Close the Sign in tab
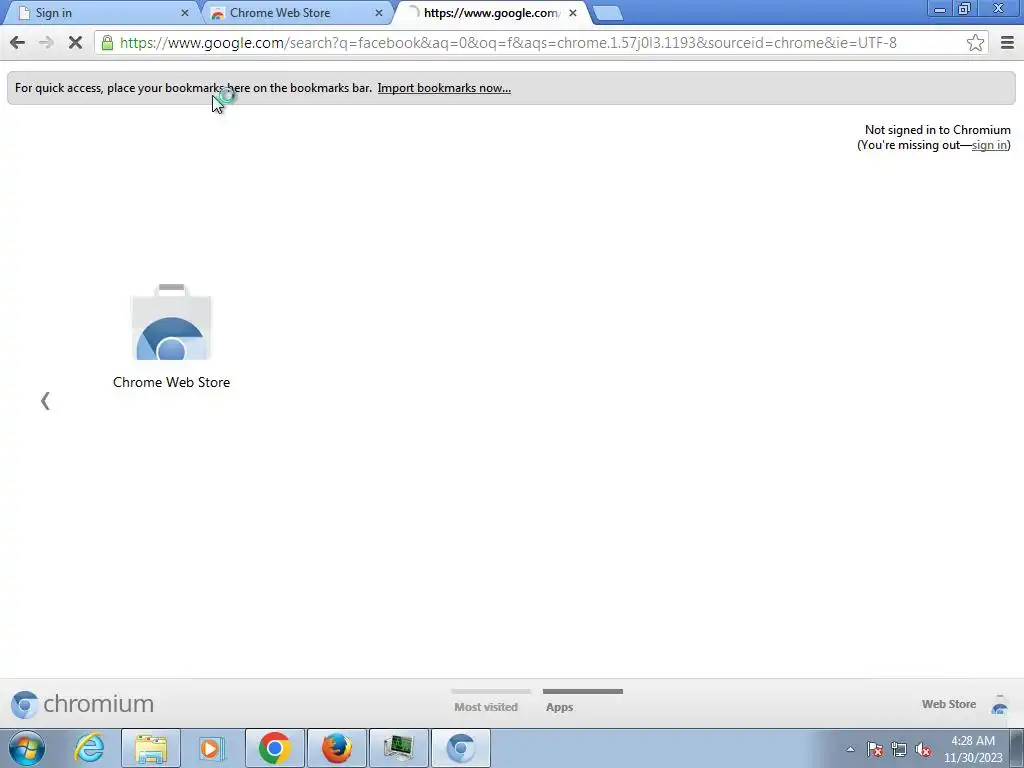Screen dimensions: 1024x768 point(184,13)
